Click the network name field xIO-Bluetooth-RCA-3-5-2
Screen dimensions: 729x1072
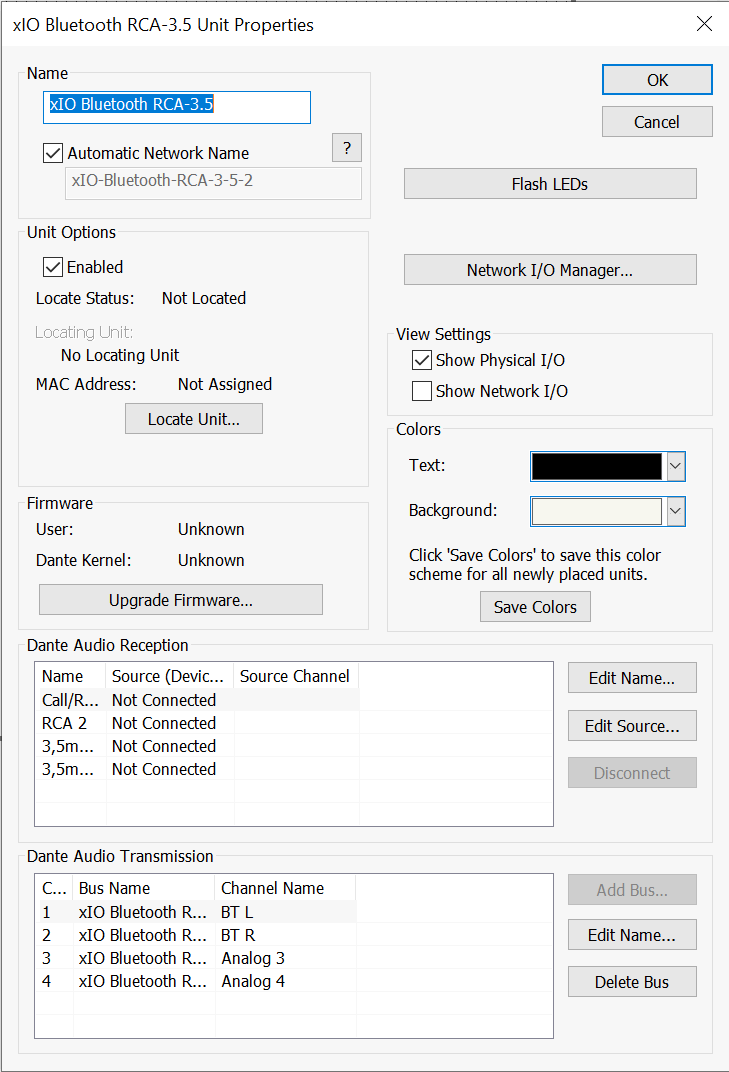click(x=213, y=183)
